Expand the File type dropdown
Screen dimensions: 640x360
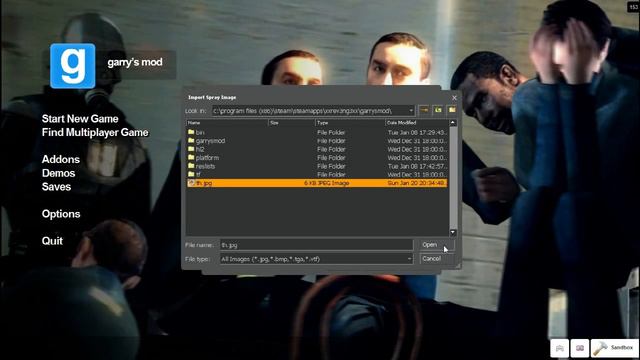(409, 259)
